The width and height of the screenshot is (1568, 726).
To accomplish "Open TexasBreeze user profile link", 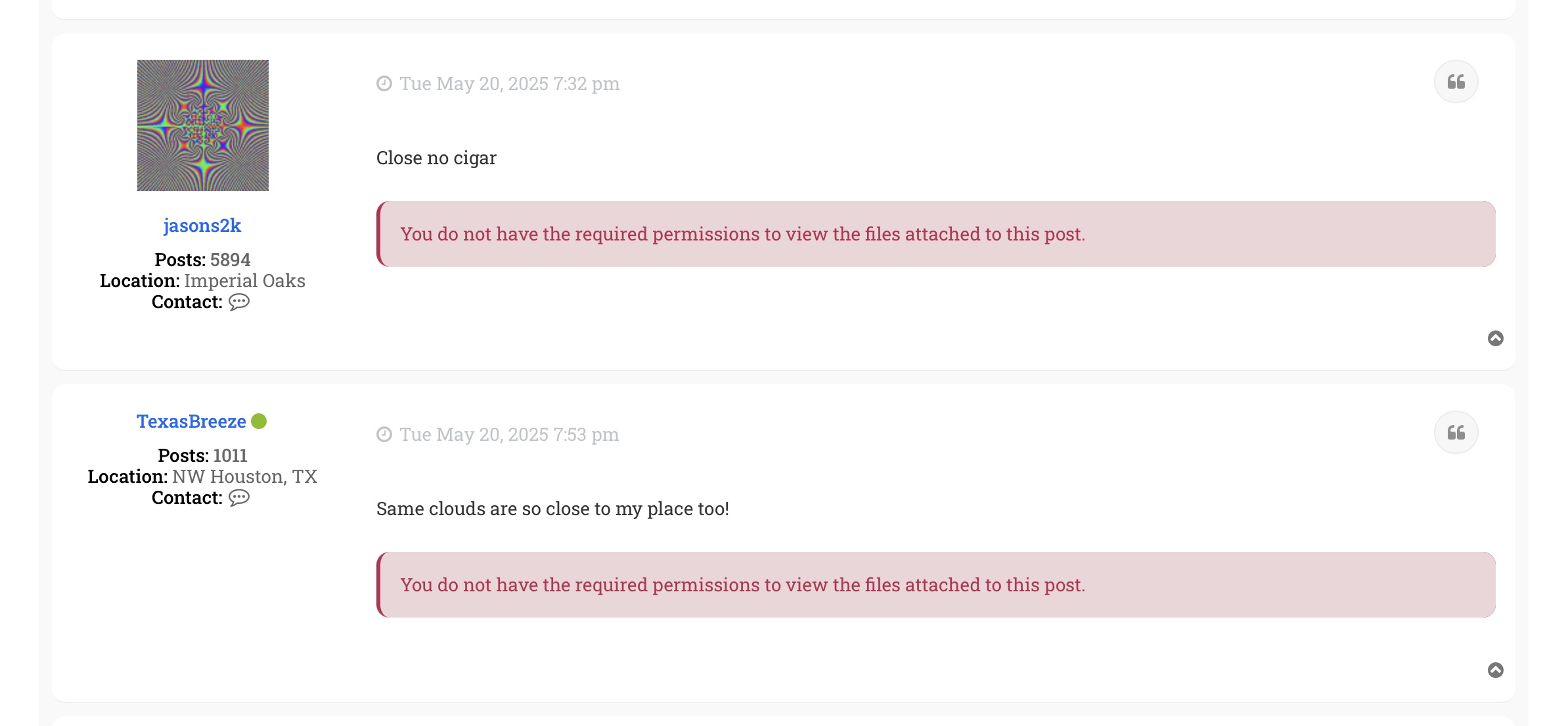I will (x=191, y=421).
